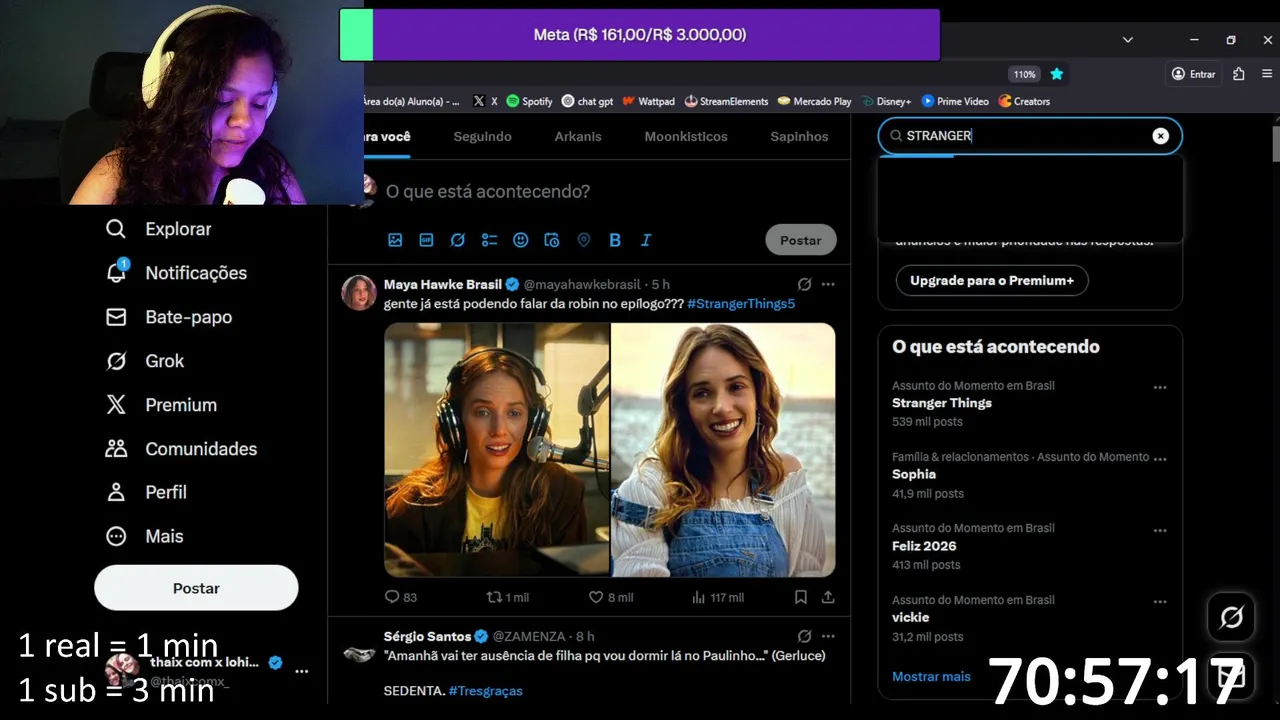Open more options for Stranger Things trend
1280x720 pixels.
(x=1160, y=387)
